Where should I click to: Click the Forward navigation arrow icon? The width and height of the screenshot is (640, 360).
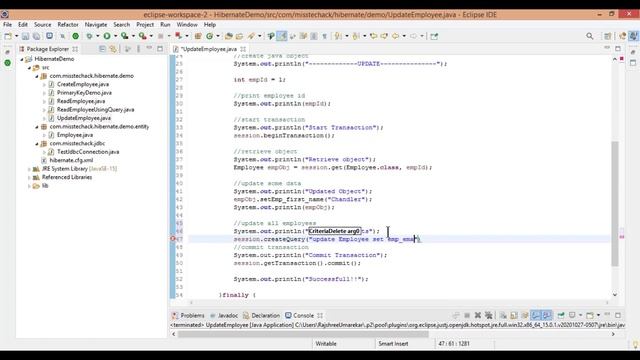click(x=413, y=36)
